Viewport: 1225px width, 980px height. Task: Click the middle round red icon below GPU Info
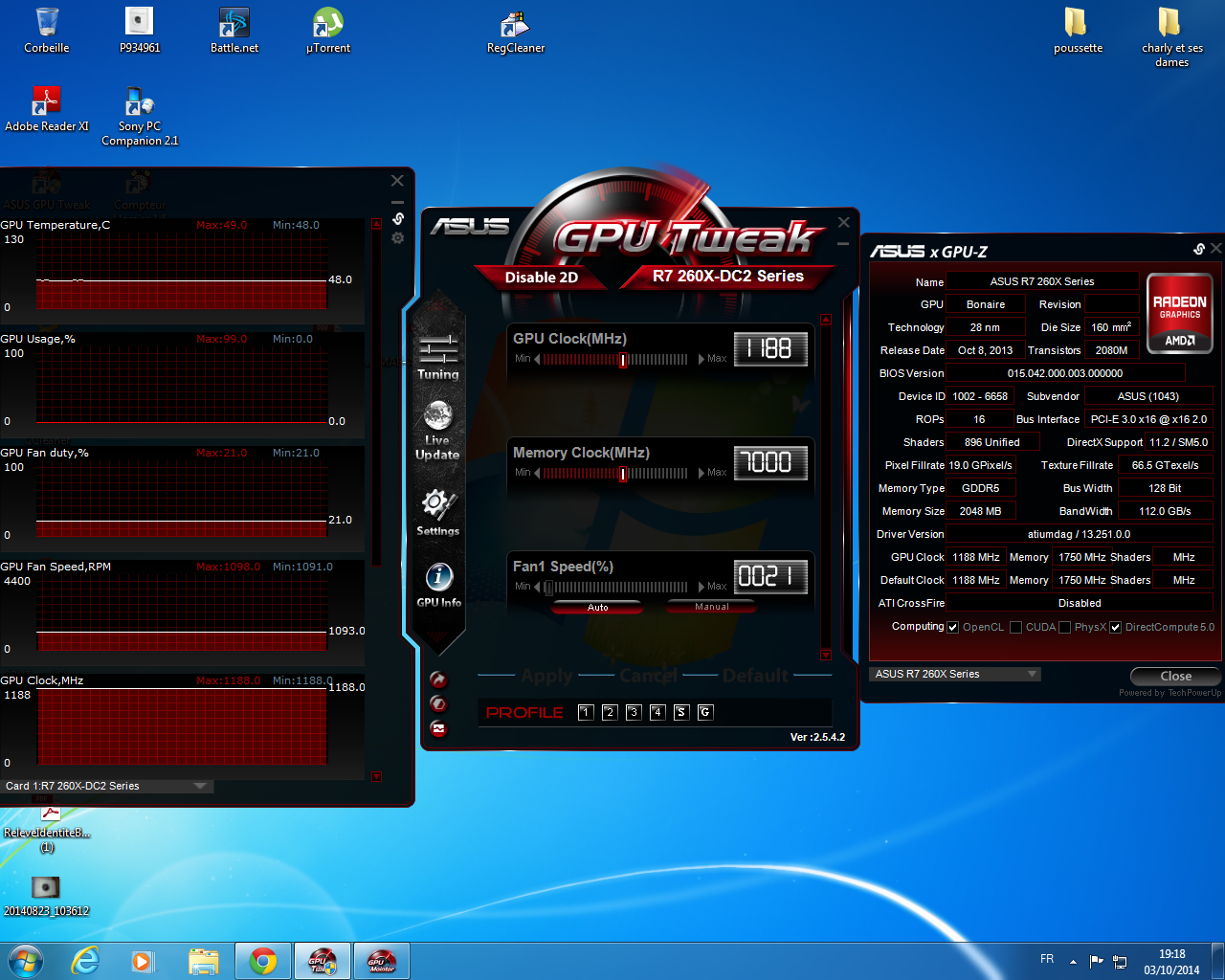[x=438, y=703]
